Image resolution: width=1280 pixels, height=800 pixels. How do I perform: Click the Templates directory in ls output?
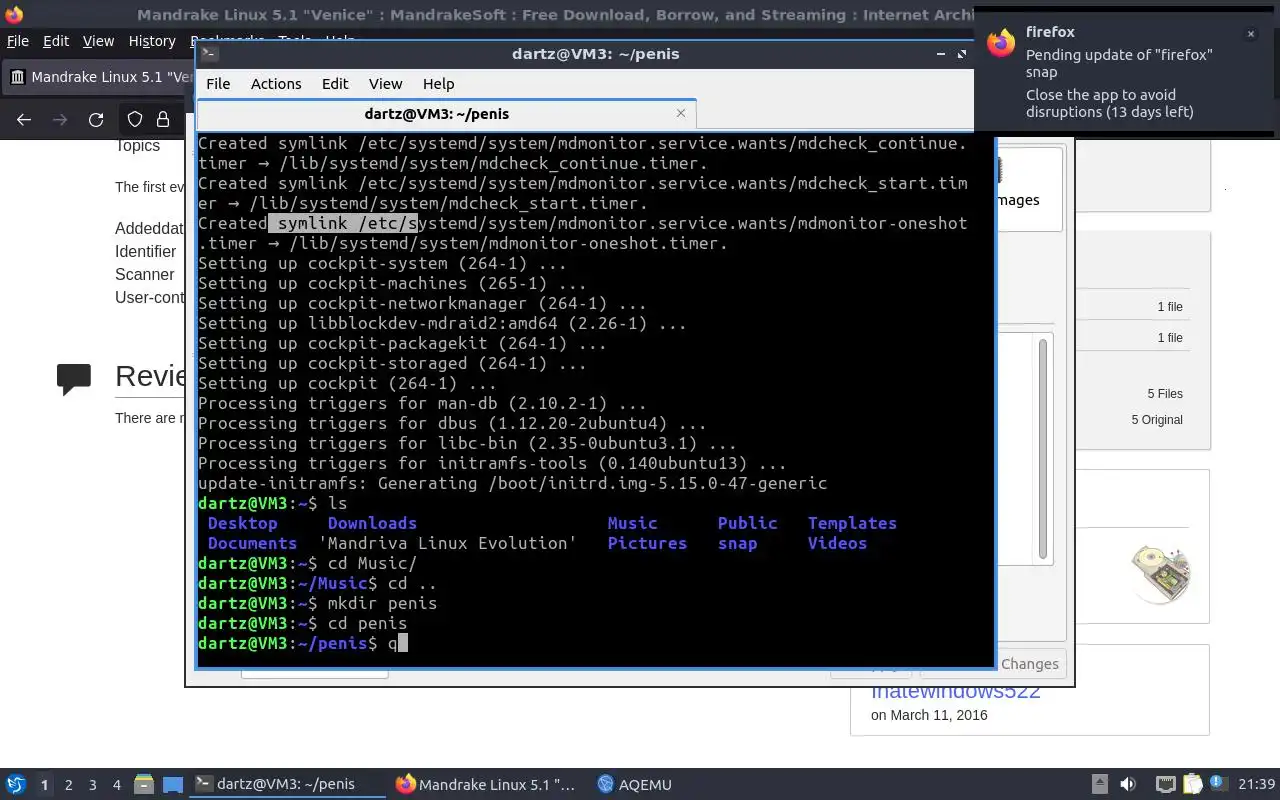(x=852, y=523)
